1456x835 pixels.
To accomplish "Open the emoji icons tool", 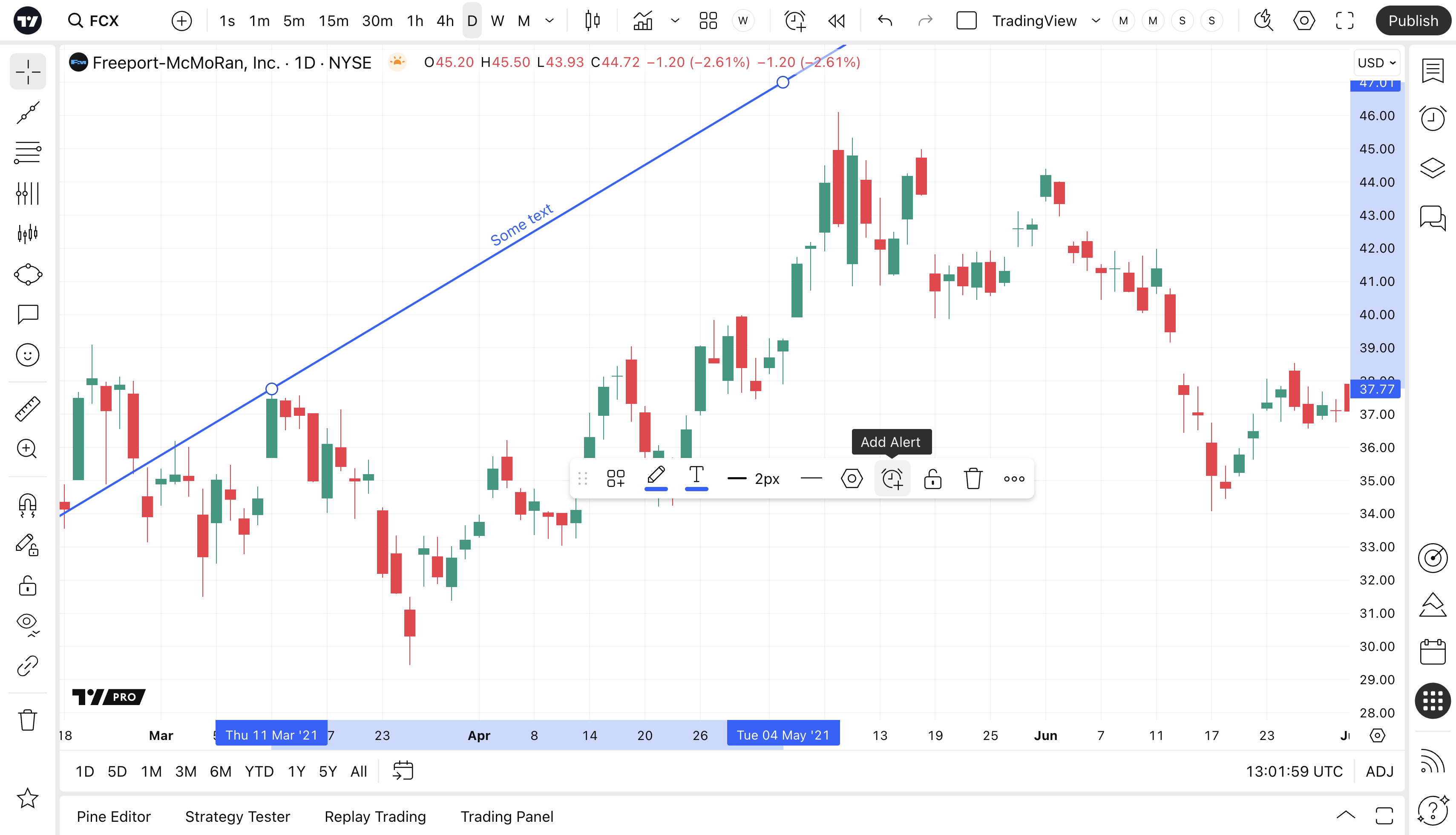I will coord(28,355).
